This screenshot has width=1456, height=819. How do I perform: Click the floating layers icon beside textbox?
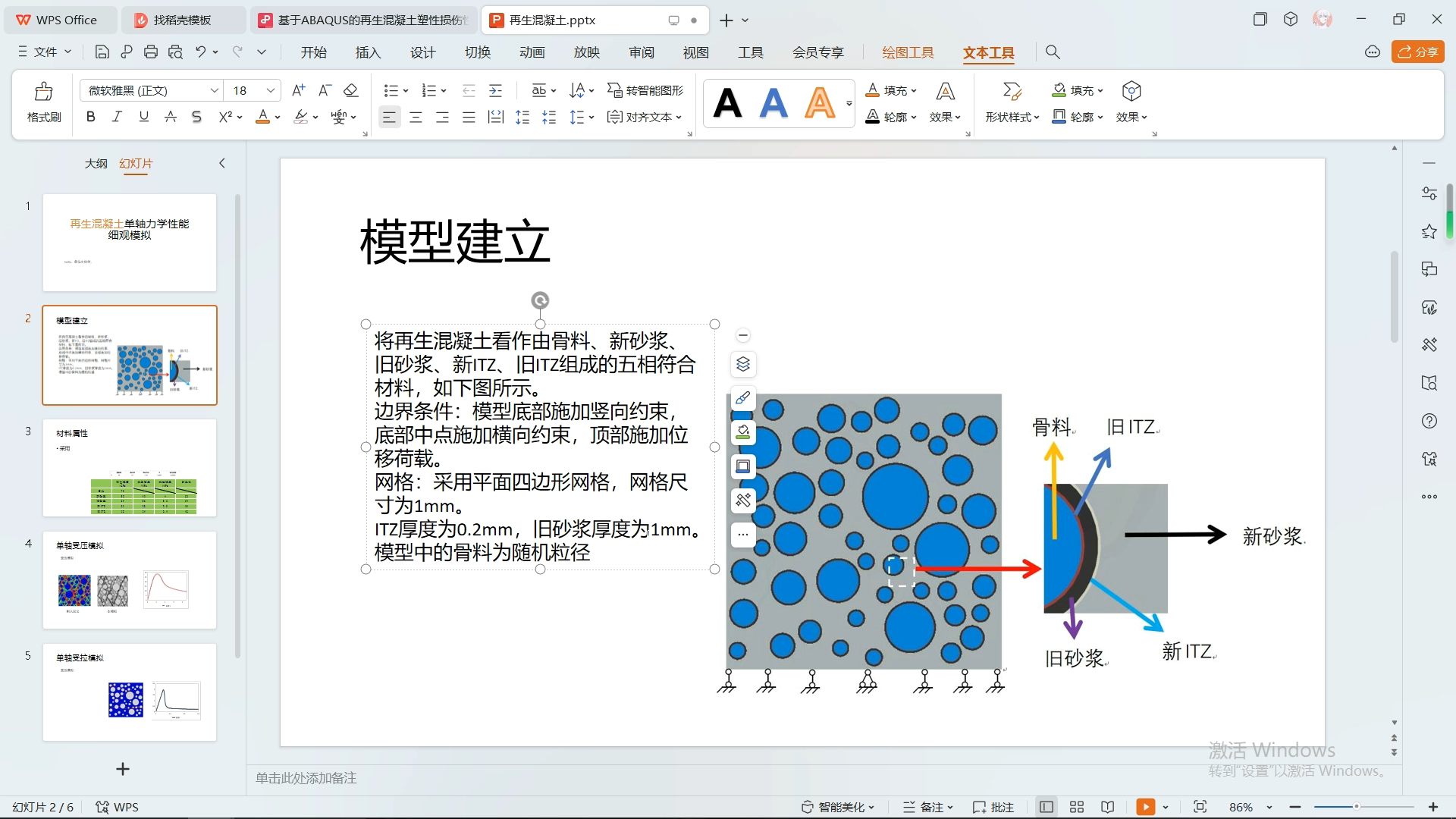(x=743, y=364)
